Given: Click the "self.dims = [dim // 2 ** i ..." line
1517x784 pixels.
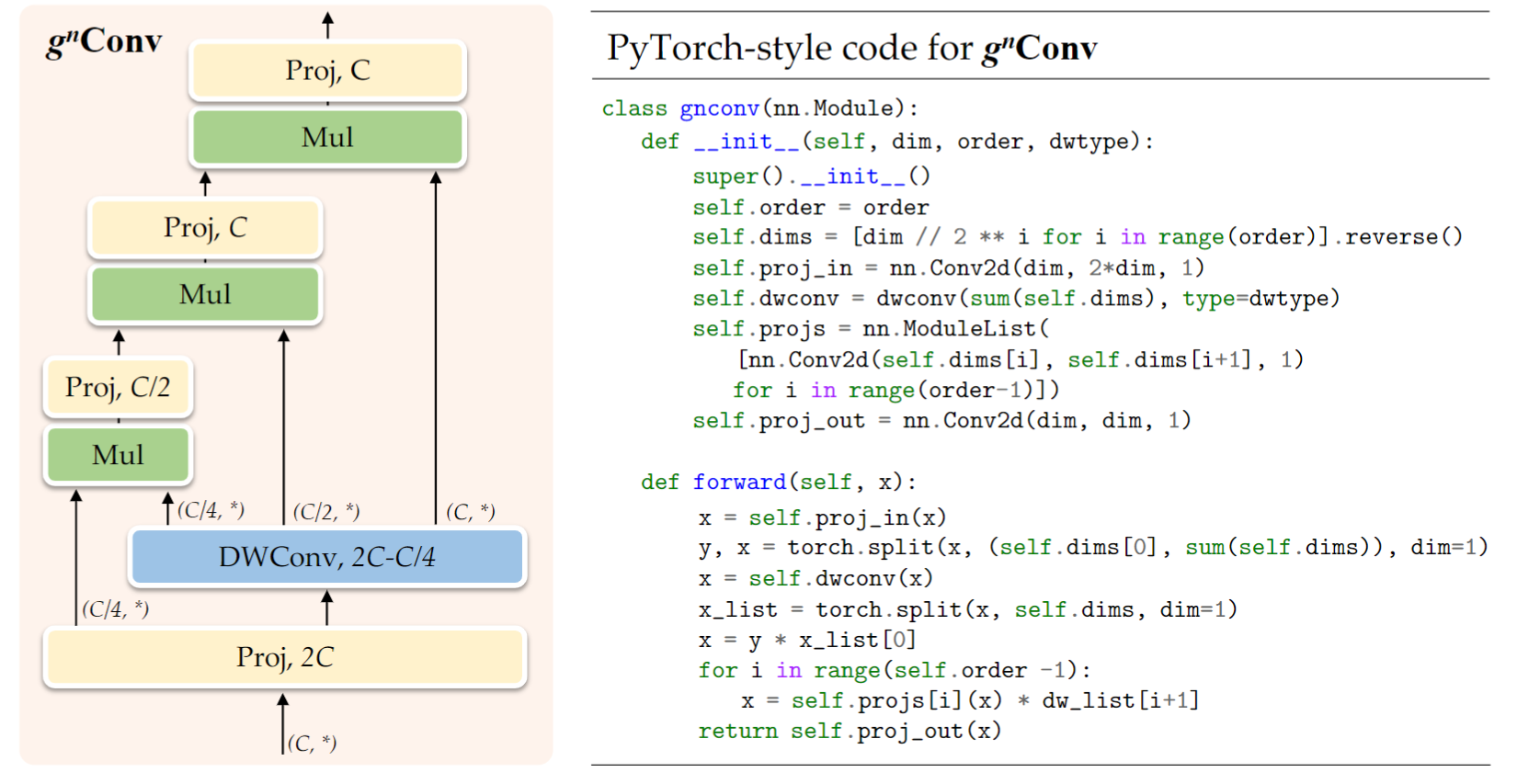Looking at the screenshot, I should [1078, 237].
